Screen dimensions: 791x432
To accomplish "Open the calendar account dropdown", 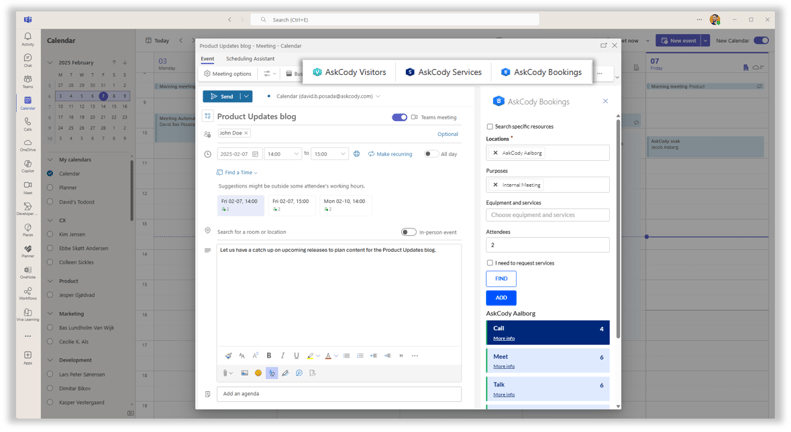I will pyautogui.click(x=378, y=96).
